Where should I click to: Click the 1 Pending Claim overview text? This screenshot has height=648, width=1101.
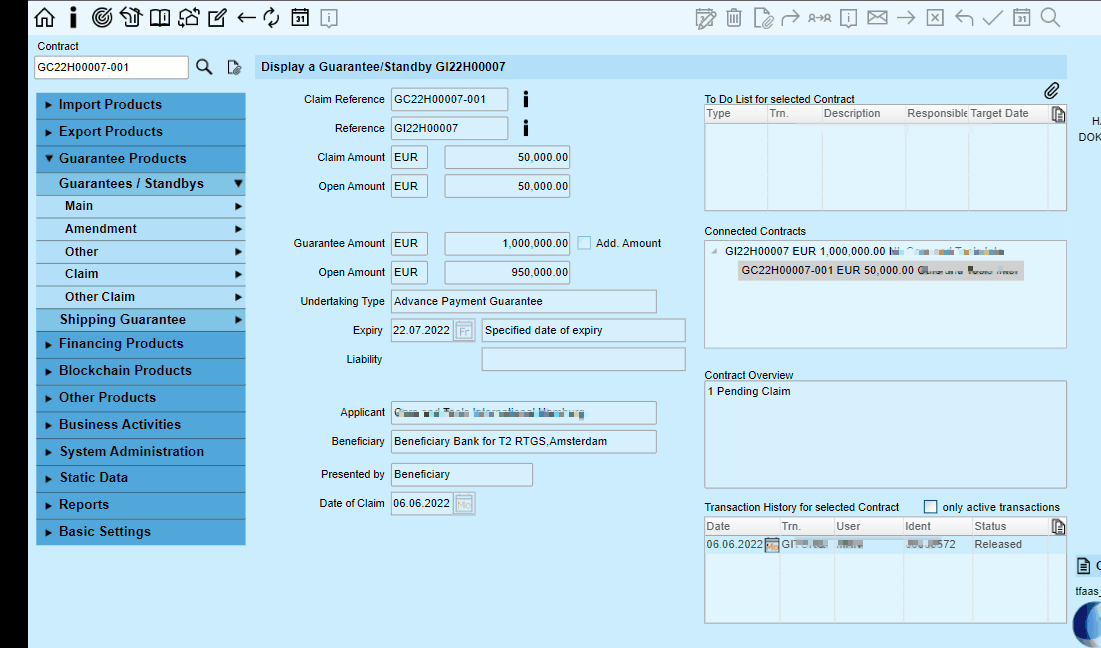[749, 392]
